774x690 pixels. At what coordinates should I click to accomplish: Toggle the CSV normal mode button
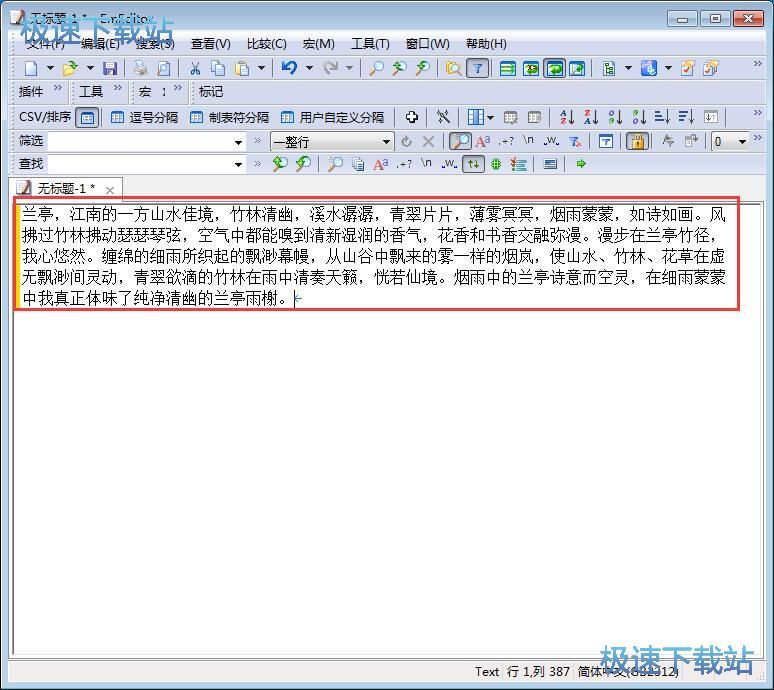coord(87,117)
